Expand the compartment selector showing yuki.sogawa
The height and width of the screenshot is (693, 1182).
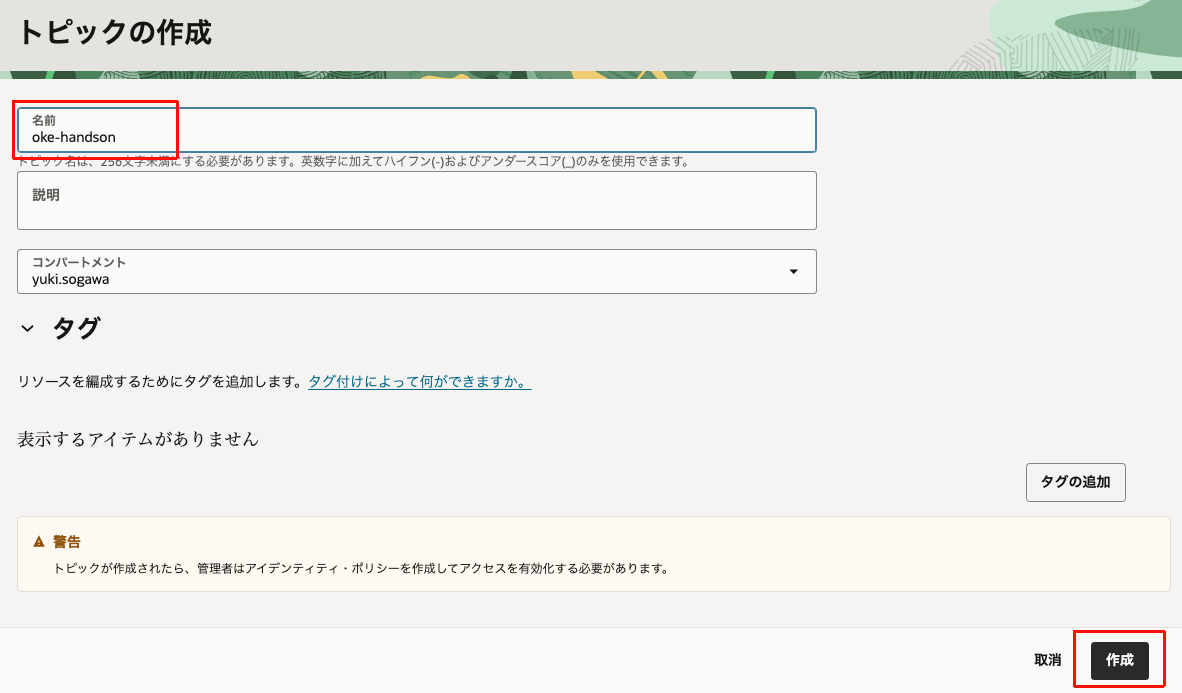(417, 271)
